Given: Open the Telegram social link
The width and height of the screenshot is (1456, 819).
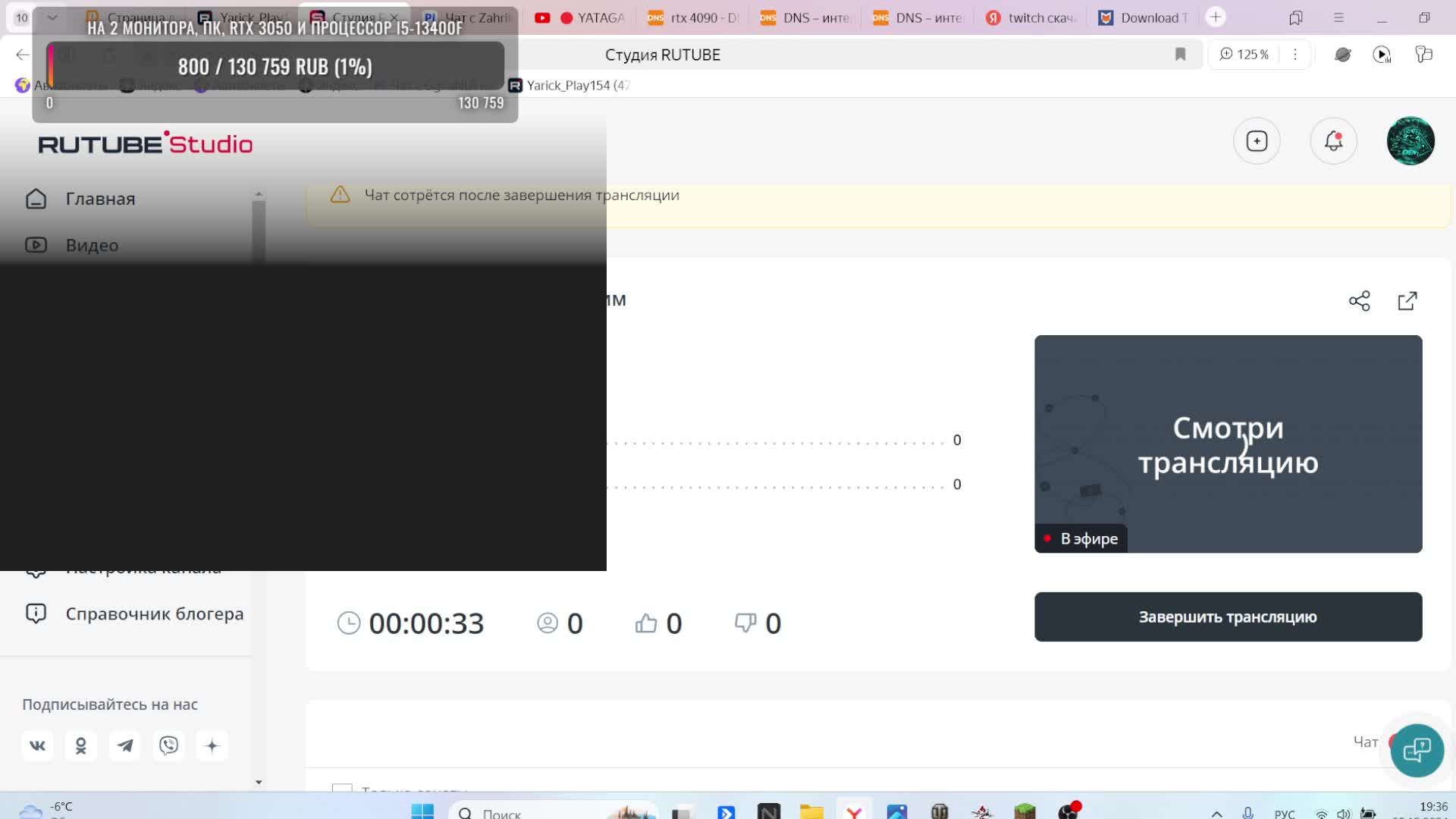Looking at the screenshot, I should tap(125, 745).
